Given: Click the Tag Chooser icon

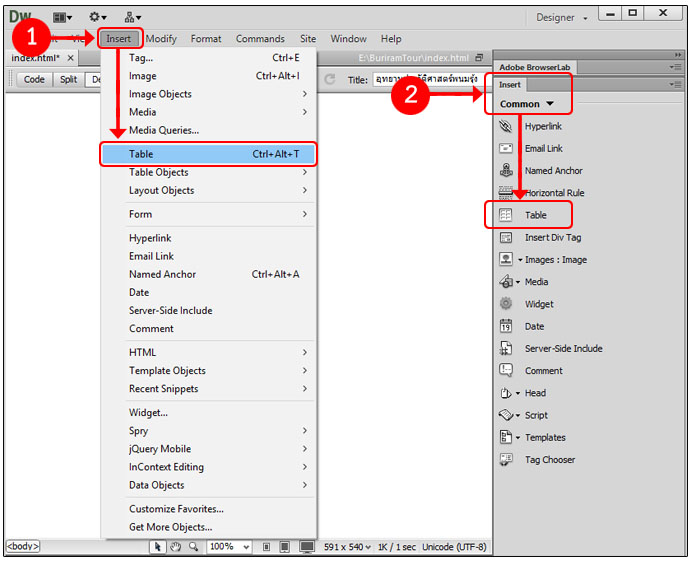Looking at the screenshot, I should (506, 460).
